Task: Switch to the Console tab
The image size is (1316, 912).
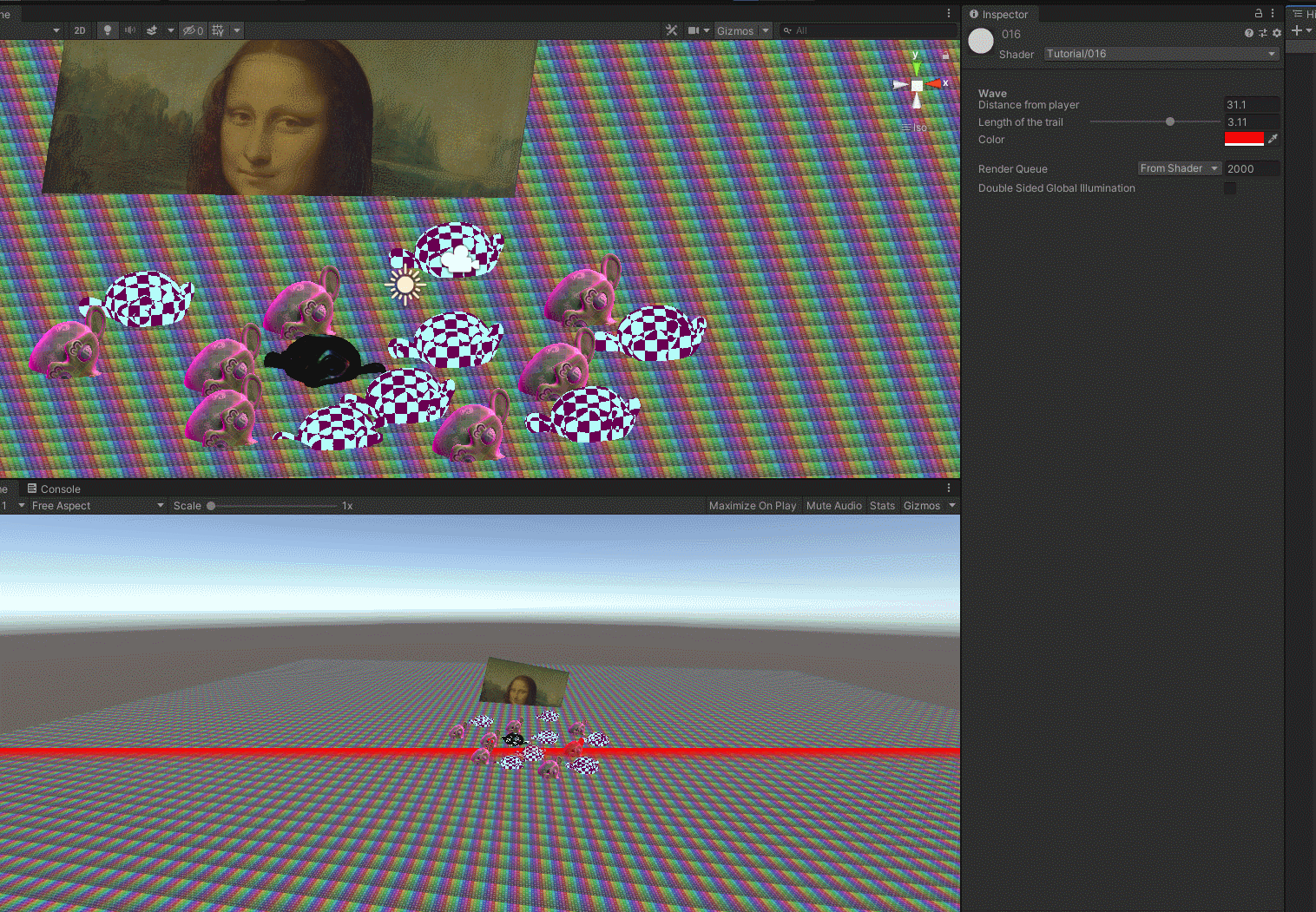Action: 54,489
